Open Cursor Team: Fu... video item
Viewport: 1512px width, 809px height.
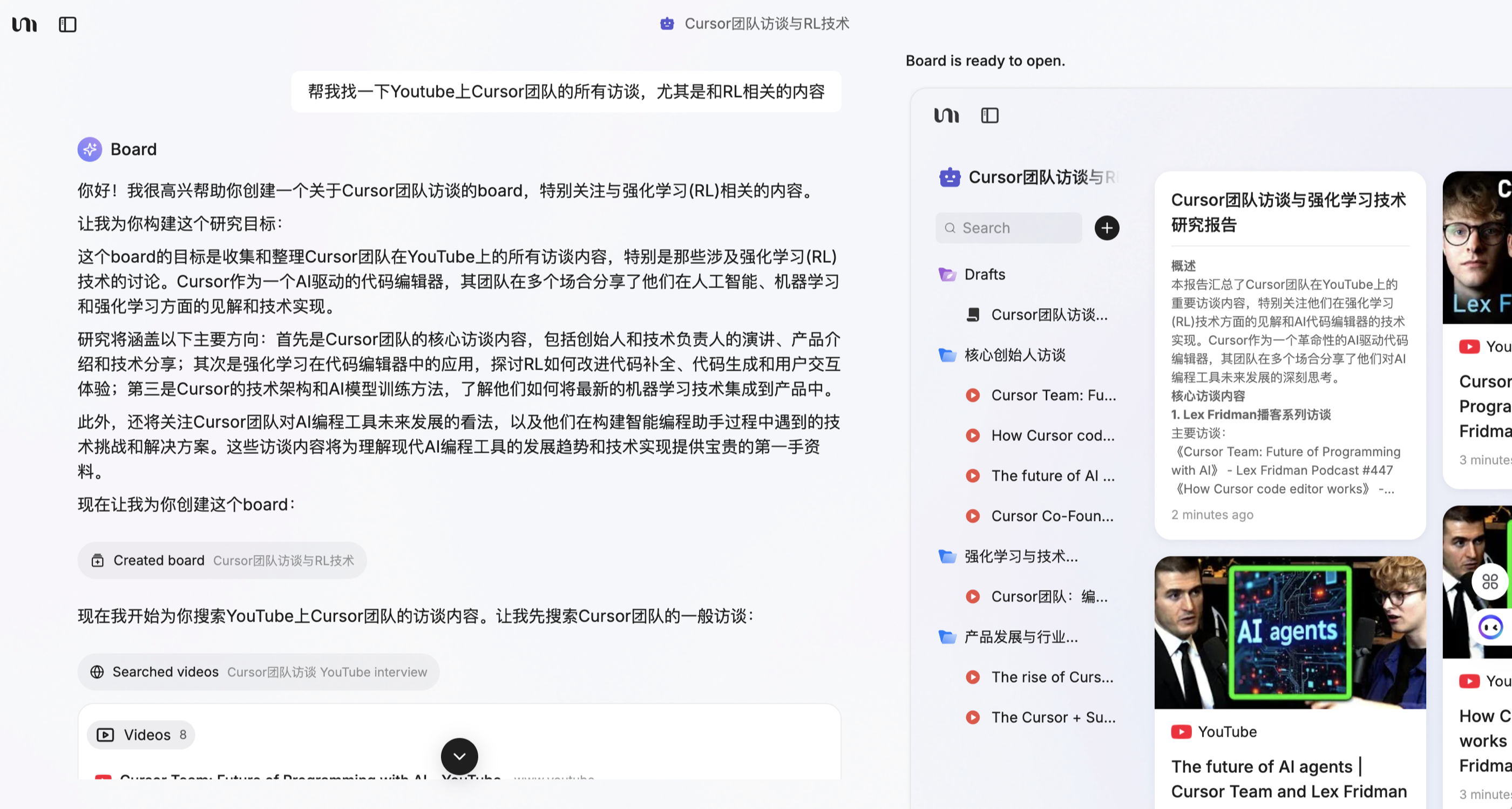[1040, 395]
